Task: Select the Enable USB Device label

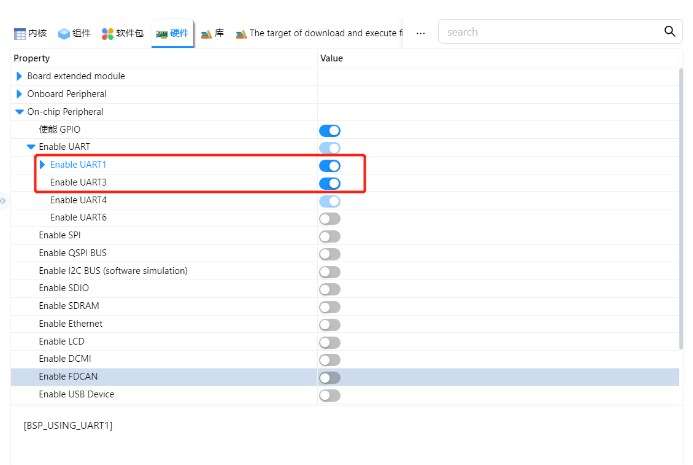Action: pos(76,394)
